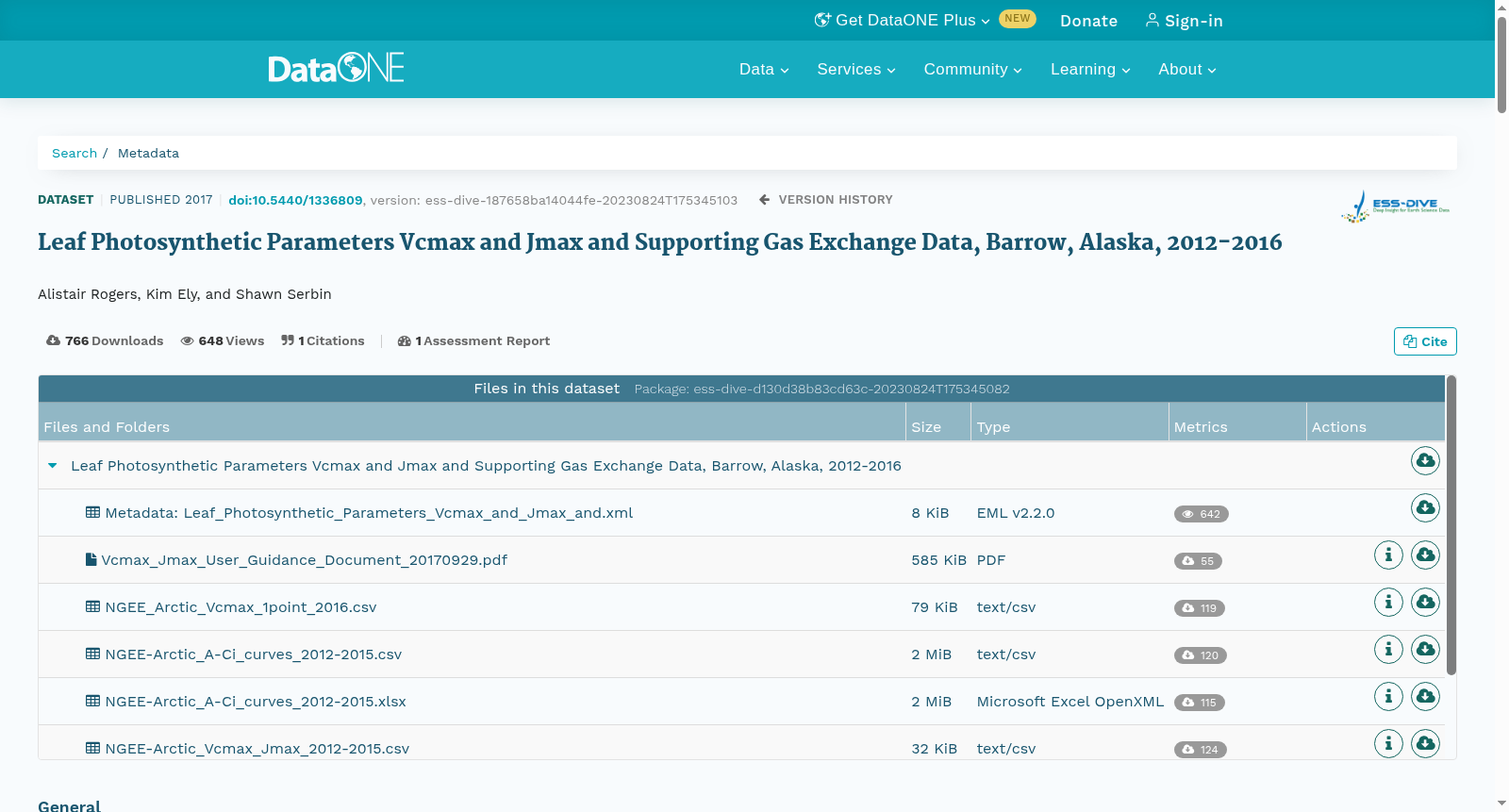Viewport: 1509px width, 812px height.
Task: Download the Metadata XML file
Action: [x=1425, y=507]
